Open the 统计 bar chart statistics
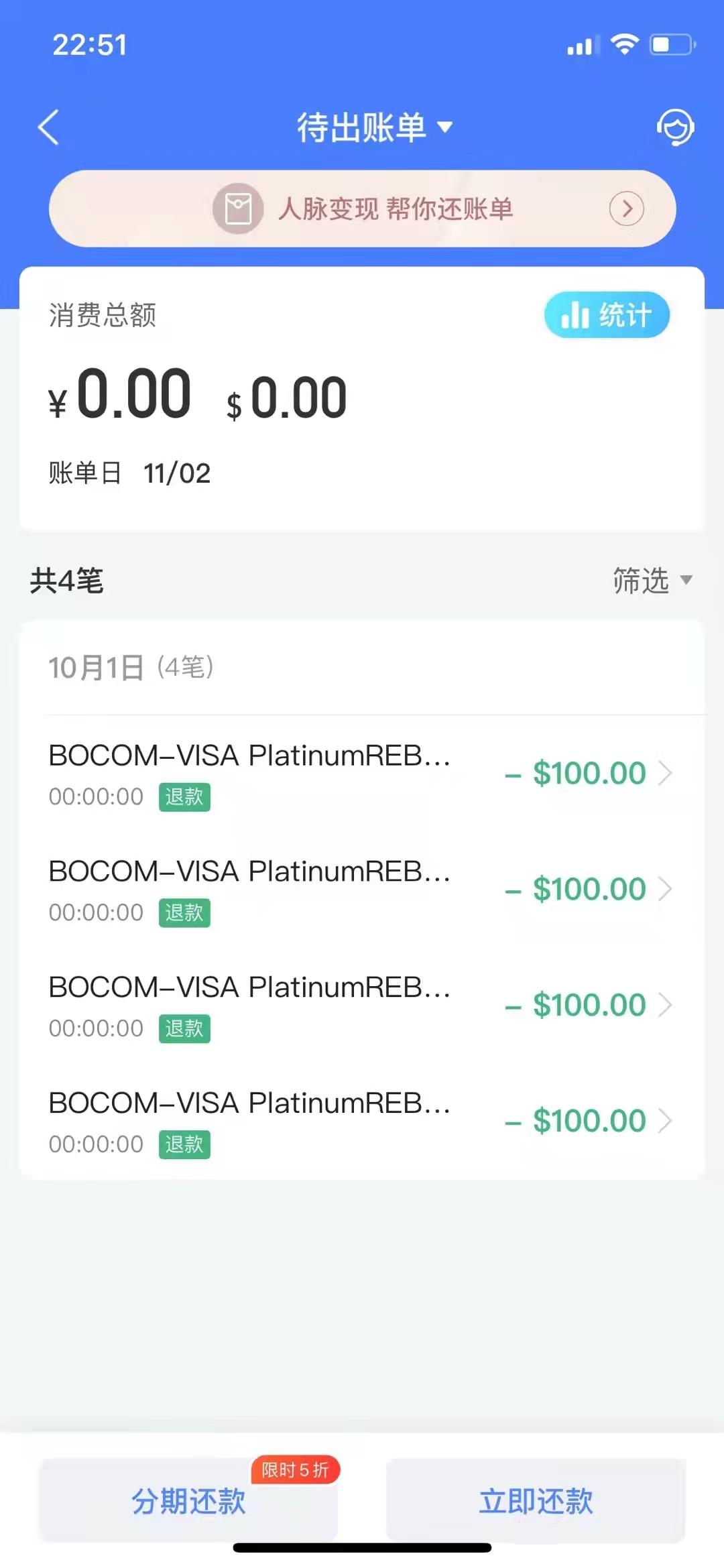This screenshot has height=1568, width=724. 607,314
